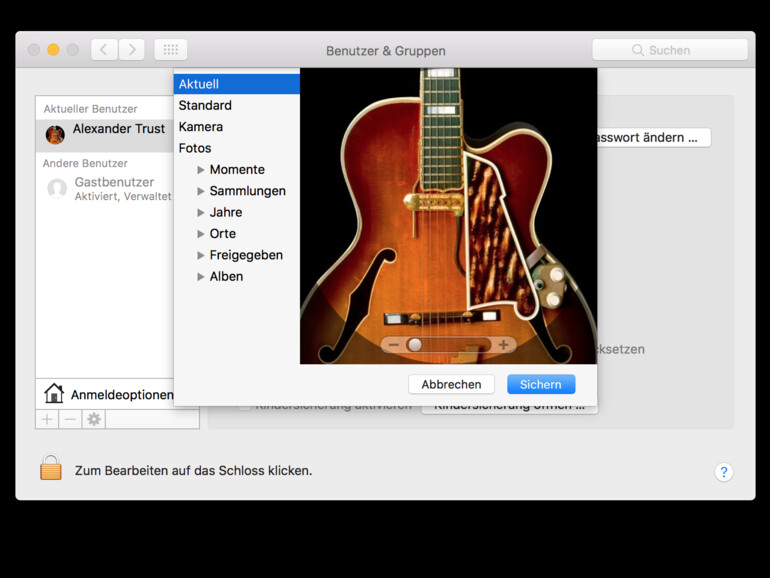The image size is (770, 578).
Task: Click 'Zum Bearbeiten auf das Schloss klicken.' text
Action: coord(193,470)
